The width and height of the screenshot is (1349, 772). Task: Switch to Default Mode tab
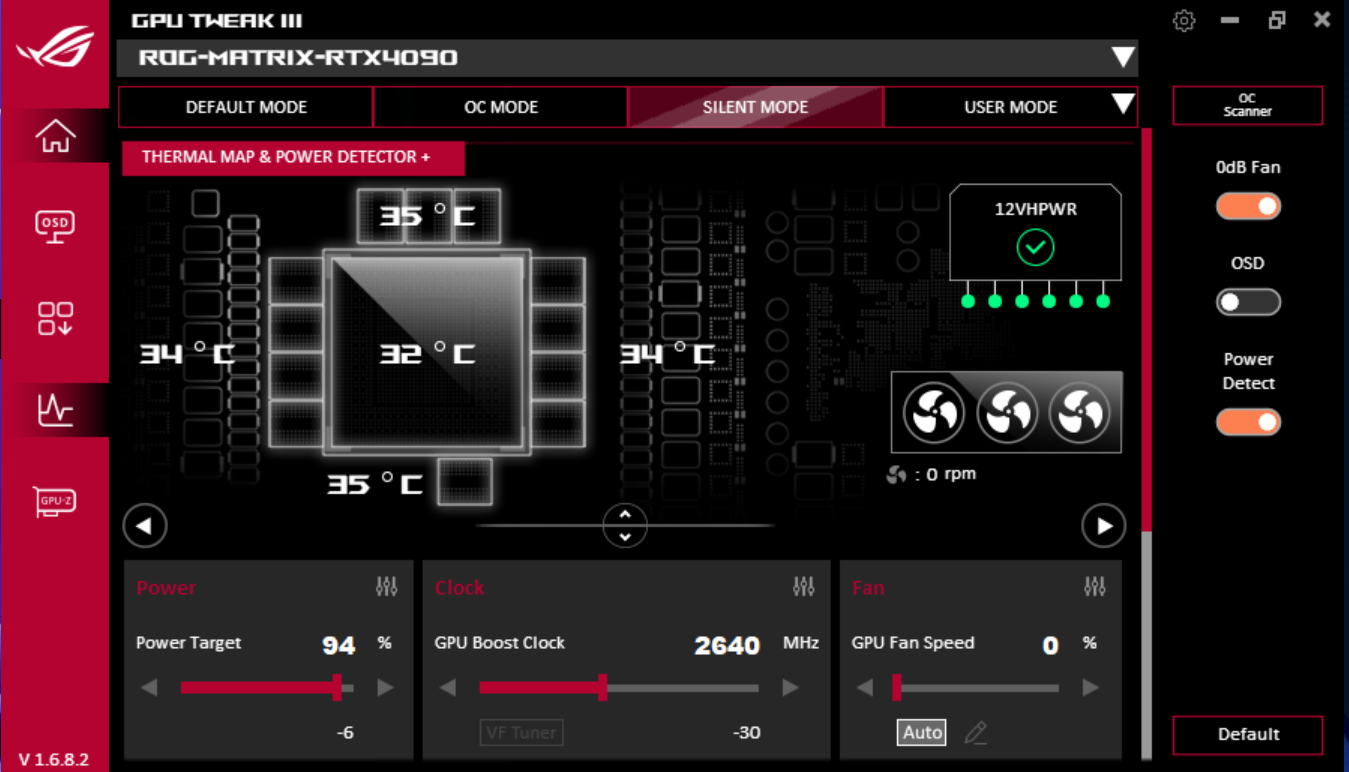pos(246,107)
